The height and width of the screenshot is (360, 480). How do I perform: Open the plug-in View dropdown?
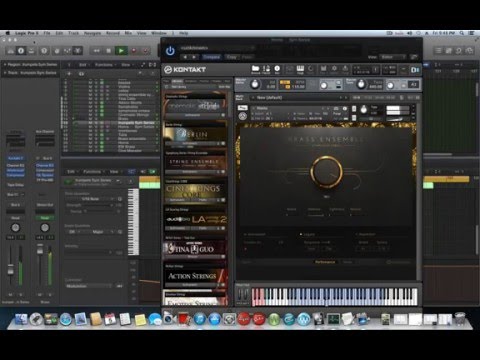(x=394, y=57)
